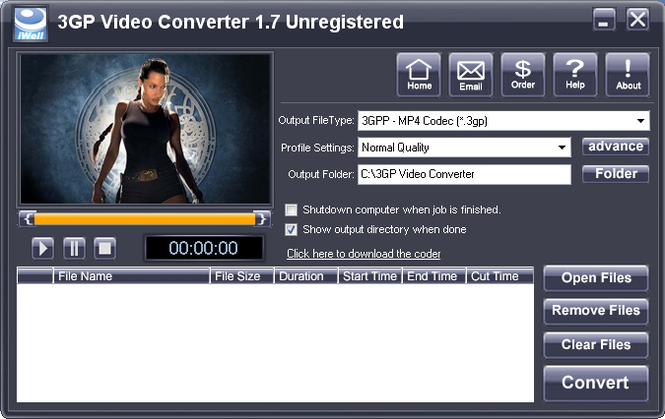
Task: Open the Help question mark icon
Action: click(x=575, y=75)
